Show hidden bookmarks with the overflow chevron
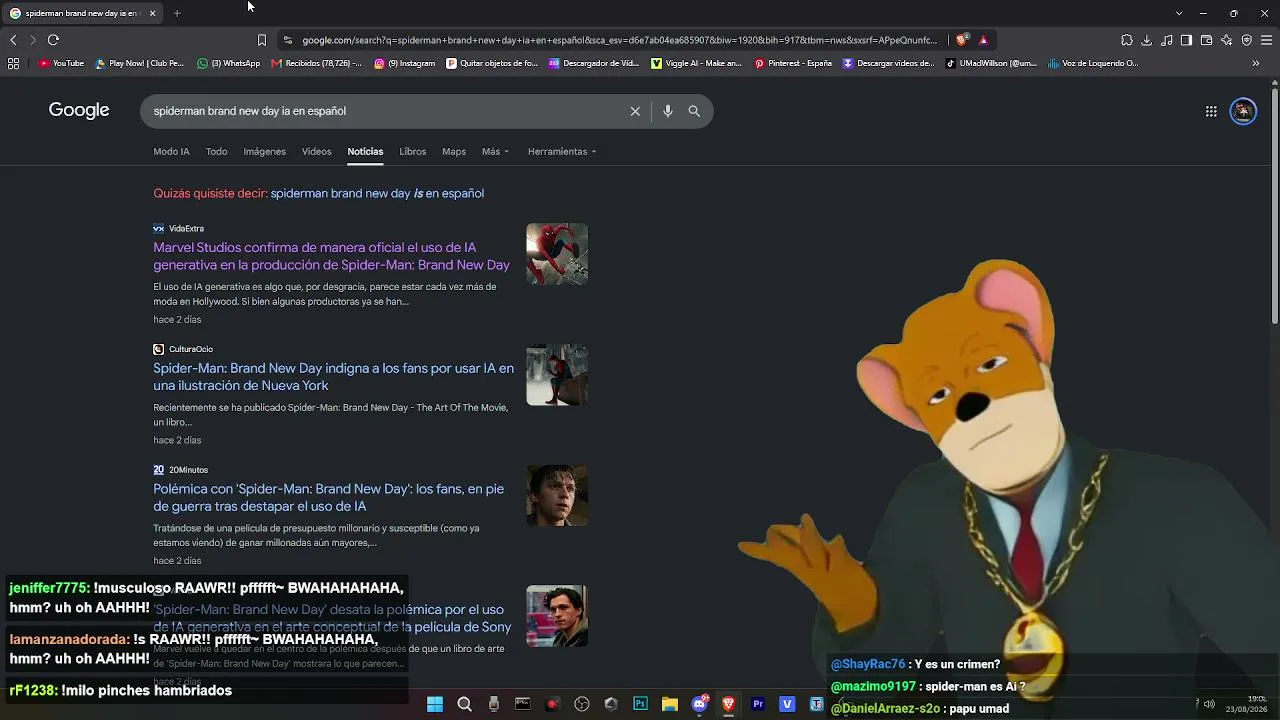 tap(1256, 63)
